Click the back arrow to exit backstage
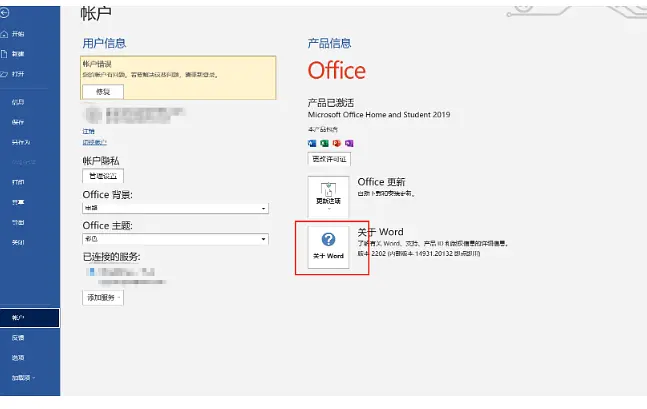 click(x=5, y=13)
